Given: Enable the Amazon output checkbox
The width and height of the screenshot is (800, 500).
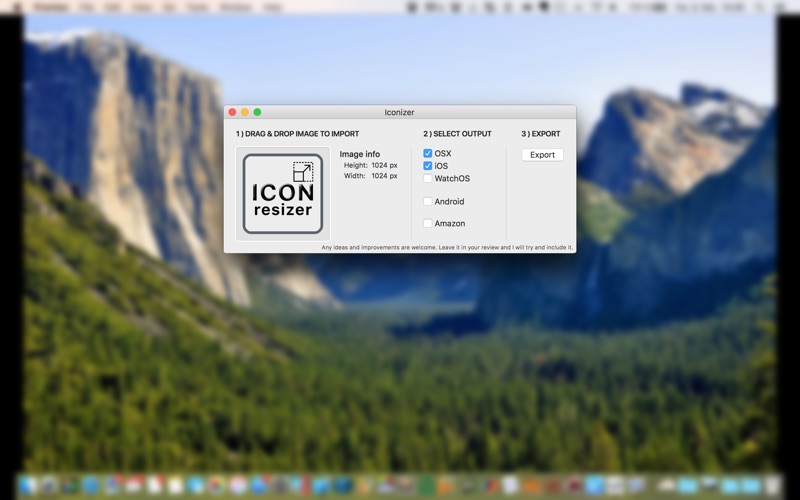Looking at the screenshot, I should (x=428, y=223).
